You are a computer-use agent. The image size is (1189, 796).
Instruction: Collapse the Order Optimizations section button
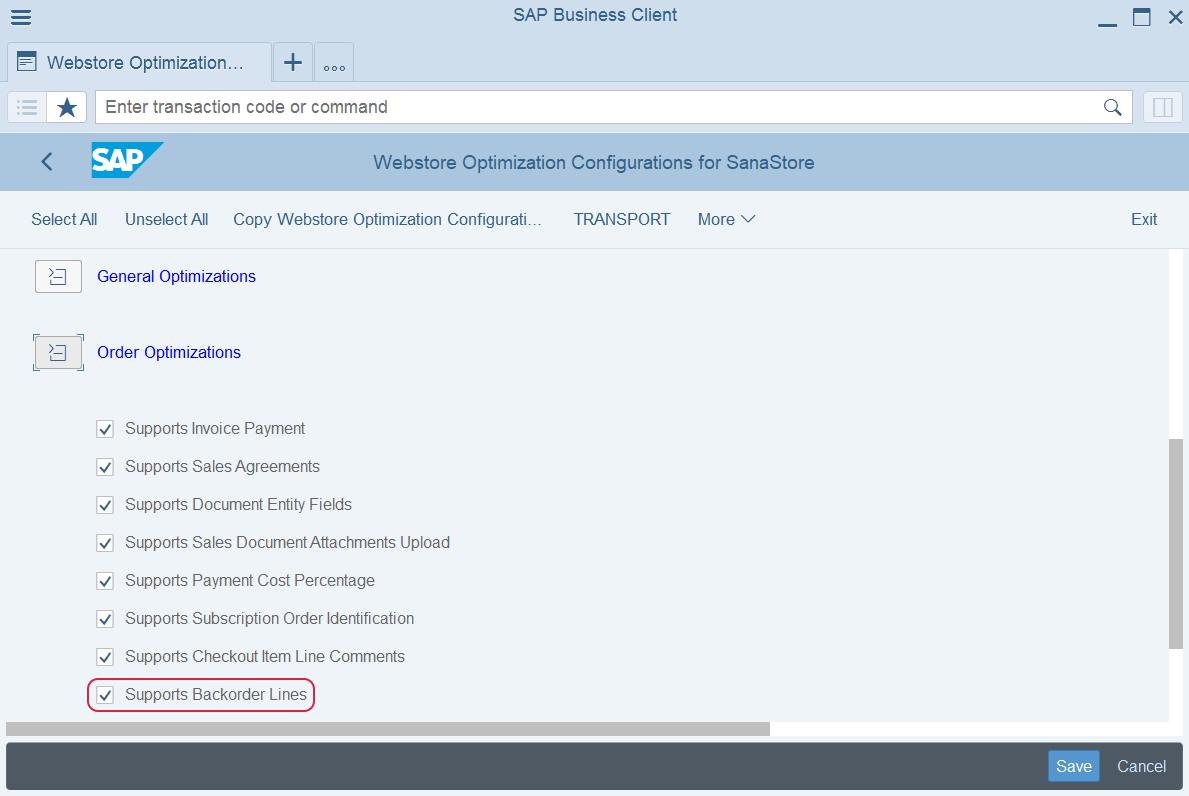pyautogui.click(x=58, y=353)
